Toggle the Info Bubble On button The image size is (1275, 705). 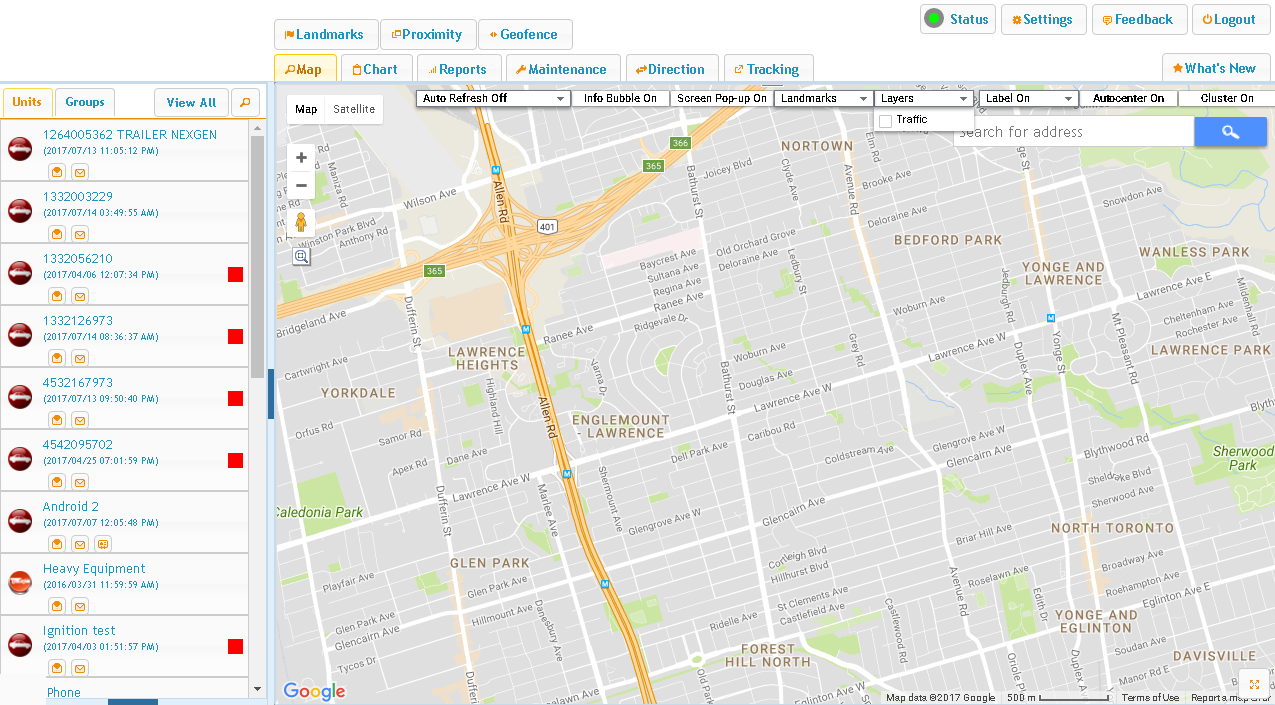[x=620, y=99]
